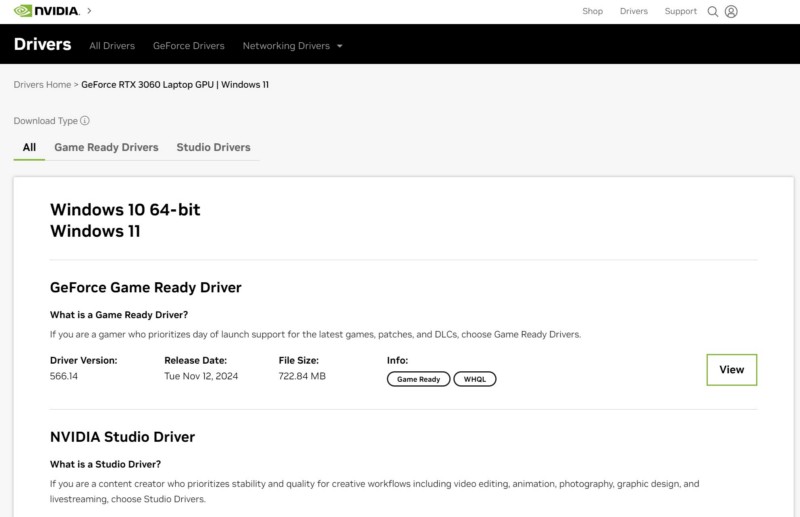Click View for Game Ready Driver
Image resolution: width=800 pixels, height=517 pixels.
tap(731, 370)
